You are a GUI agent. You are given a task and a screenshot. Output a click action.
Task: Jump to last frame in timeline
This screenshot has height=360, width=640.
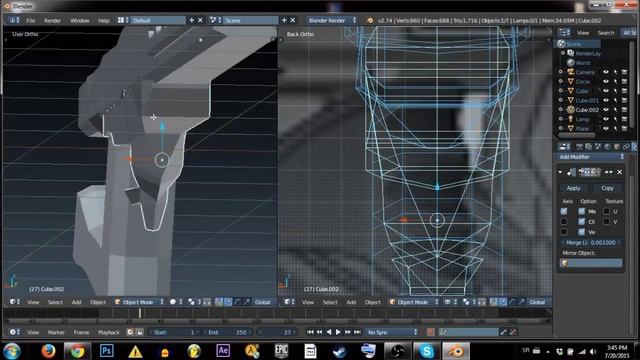click(x=357, y=332)
